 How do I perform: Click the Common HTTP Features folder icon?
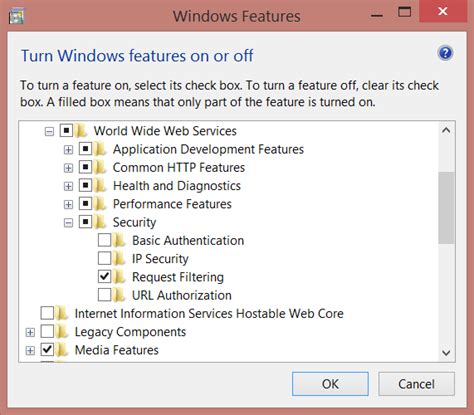point(100,167)
